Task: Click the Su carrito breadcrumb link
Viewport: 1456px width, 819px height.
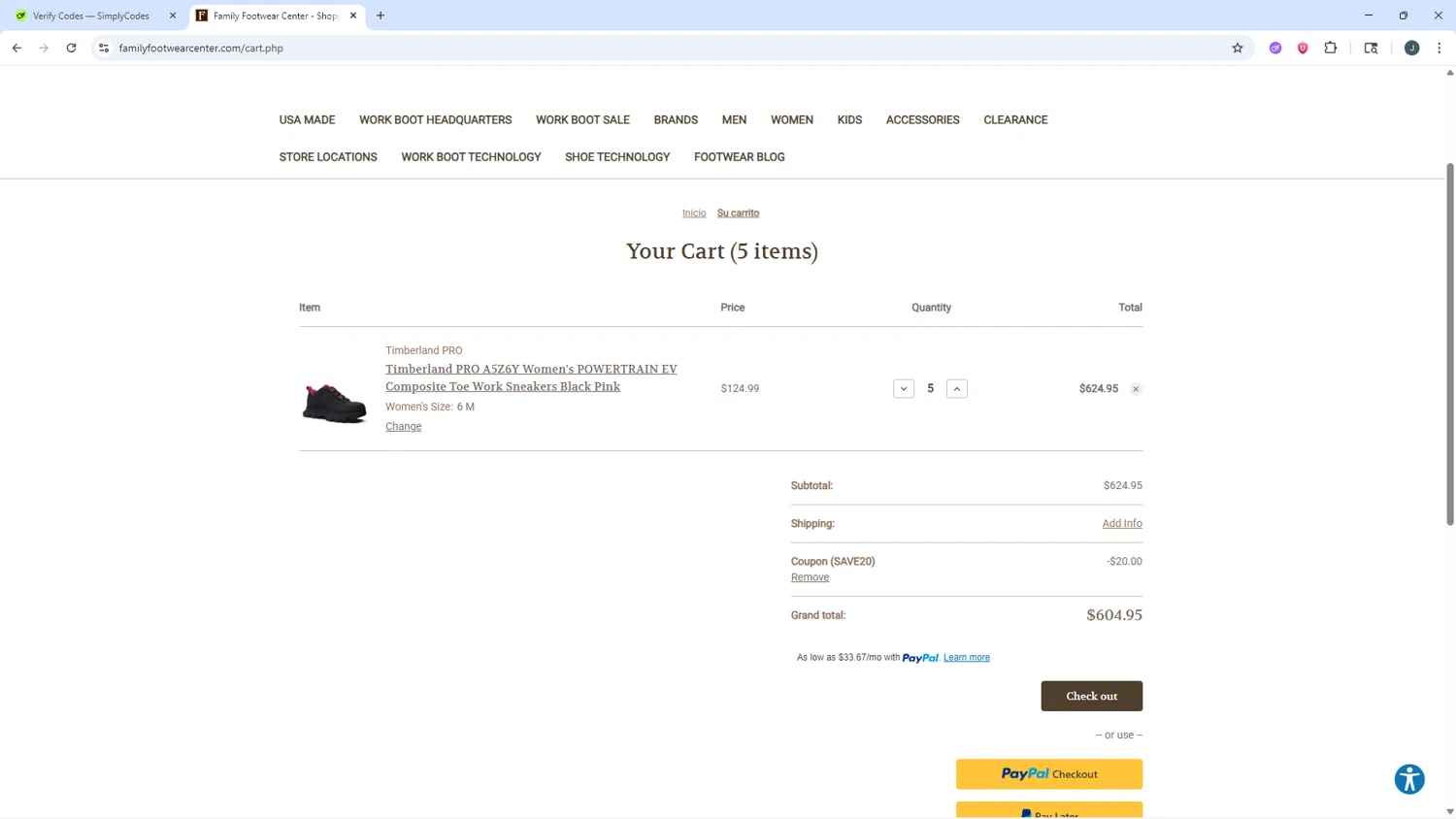Action: pyautogui.click(x=738, y=213)
